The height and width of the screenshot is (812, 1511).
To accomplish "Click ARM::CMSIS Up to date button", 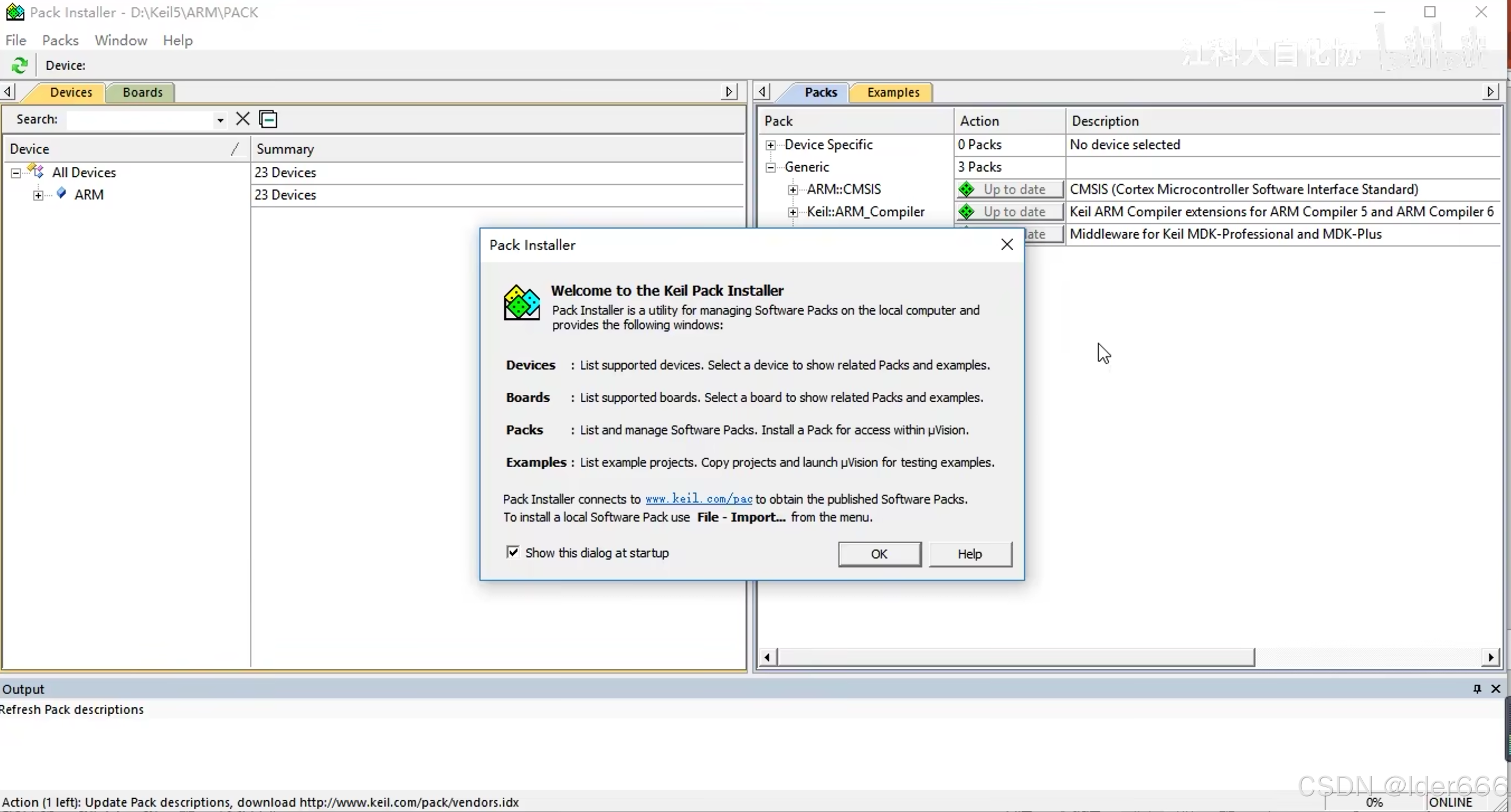I will pos(1009,190).
